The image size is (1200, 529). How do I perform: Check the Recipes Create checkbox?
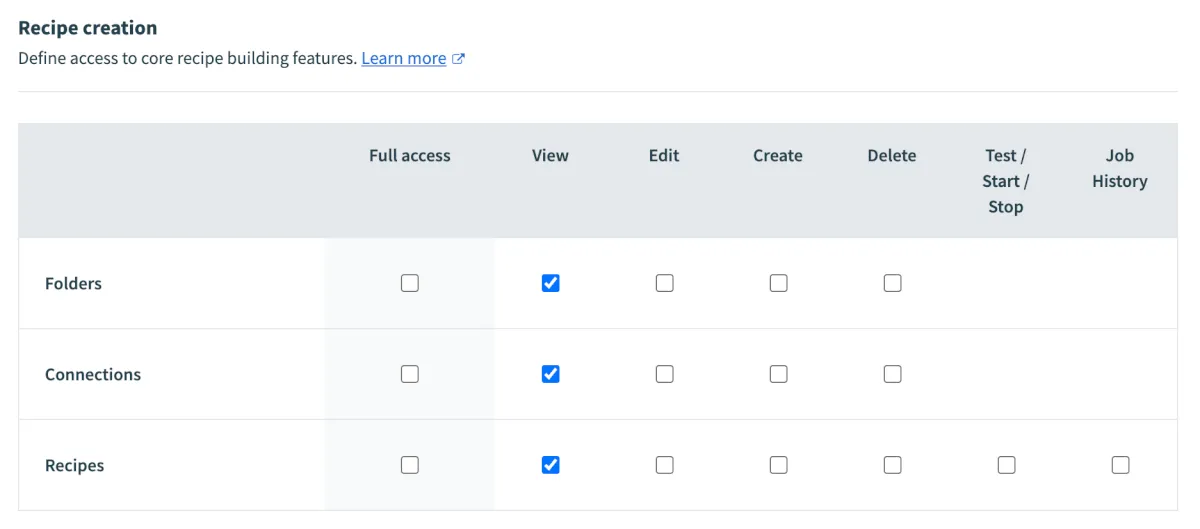778,465
